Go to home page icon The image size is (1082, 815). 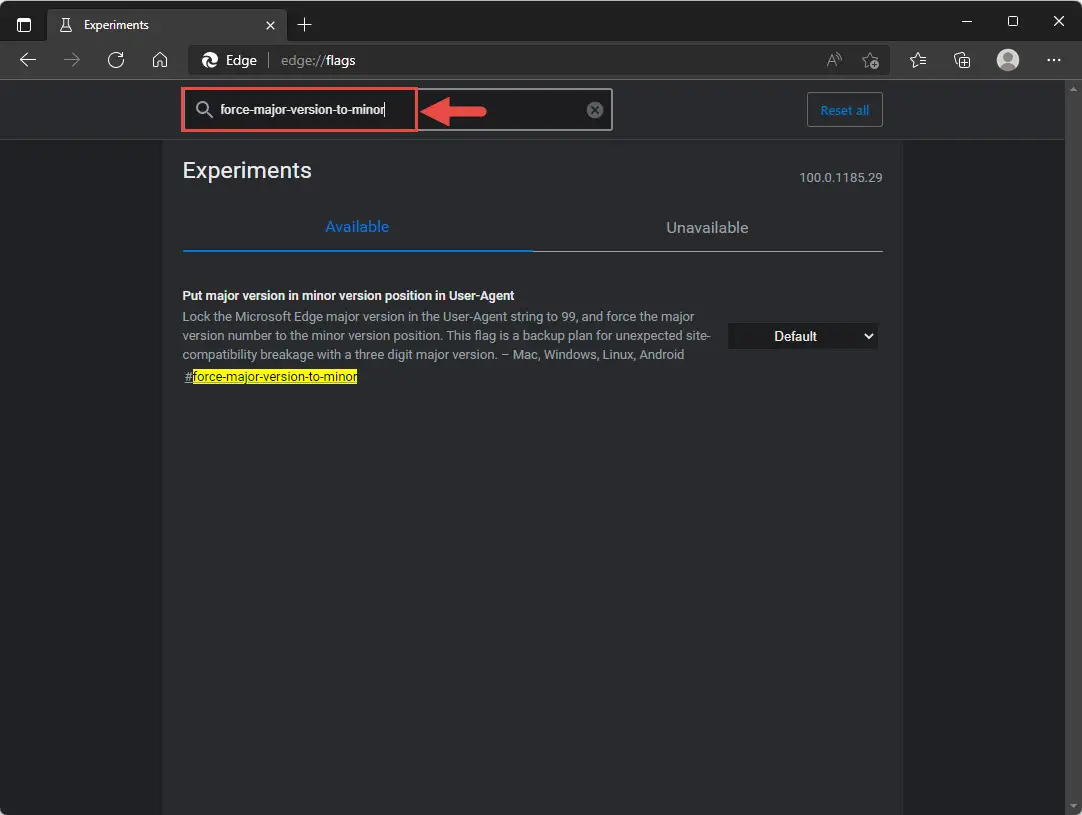[x=159, y=60]
